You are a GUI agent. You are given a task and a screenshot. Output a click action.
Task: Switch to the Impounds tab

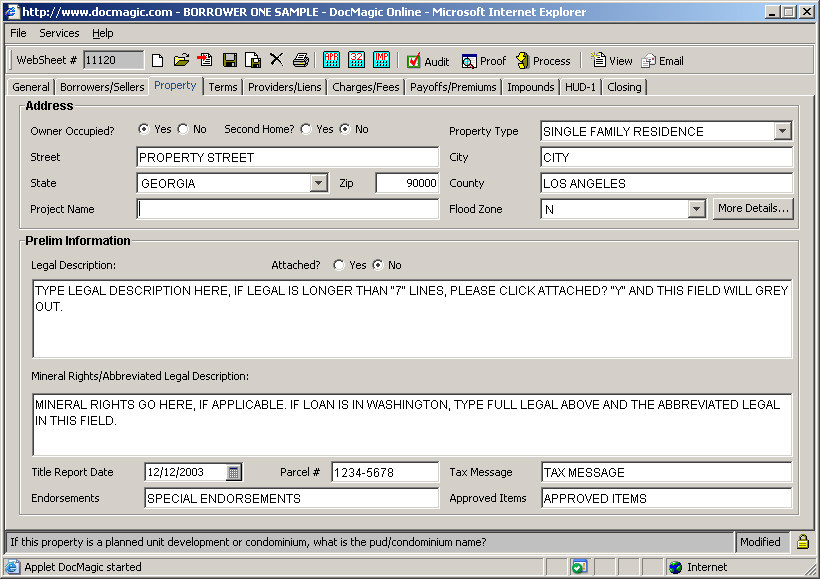(x=530, y=87)
